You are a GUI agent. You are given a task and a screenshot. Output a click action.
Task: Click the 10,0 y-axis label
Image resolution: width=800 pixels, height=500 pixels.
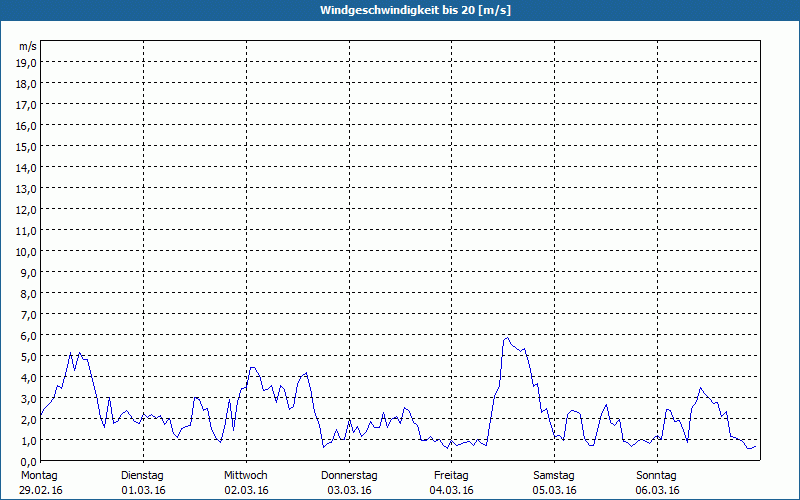27,252
